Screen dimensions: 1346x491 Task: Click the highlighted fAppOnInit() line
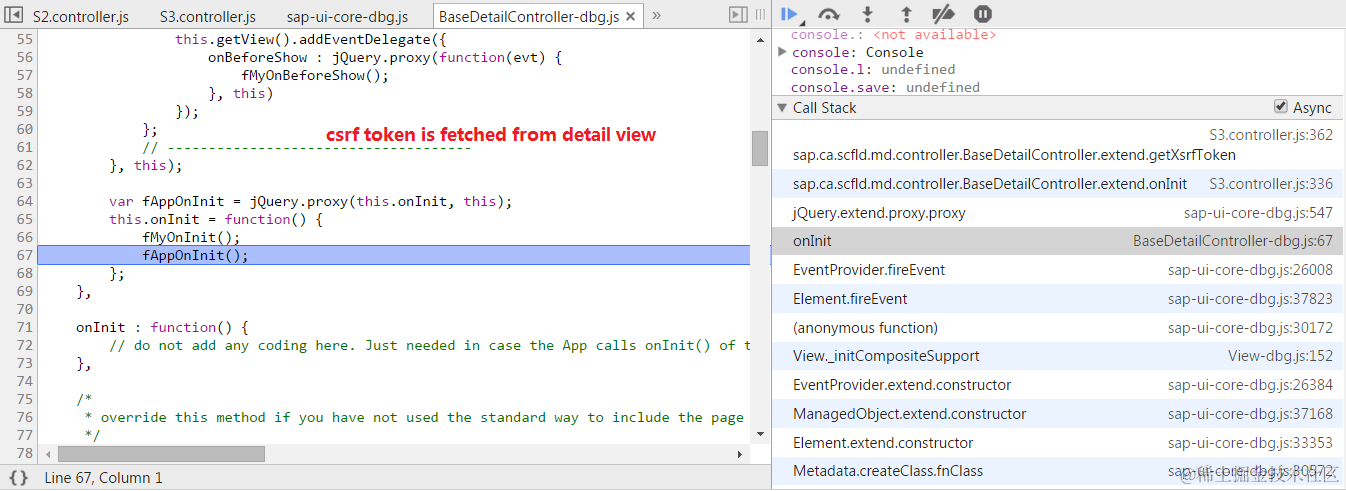[x=394, y=255]
